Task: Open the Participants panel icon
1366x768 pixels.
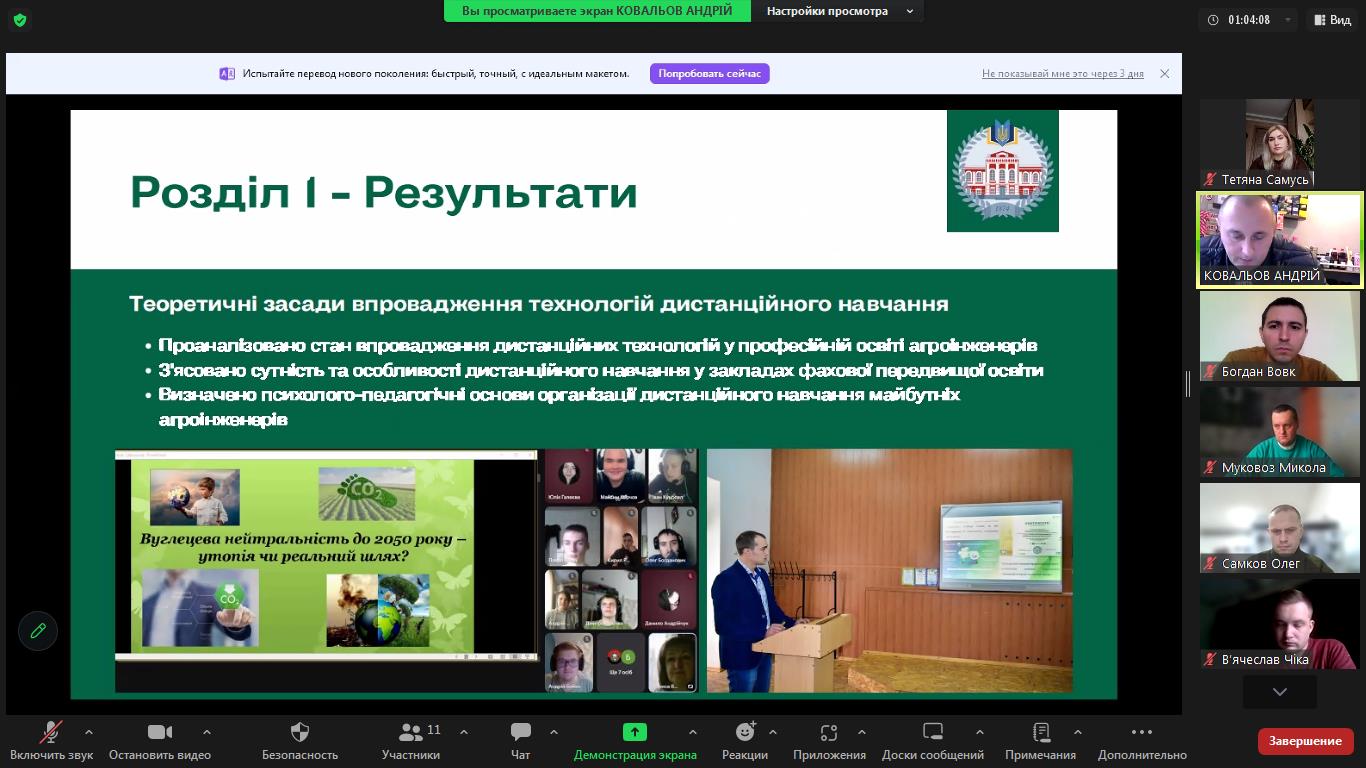Action: [410, 732]
